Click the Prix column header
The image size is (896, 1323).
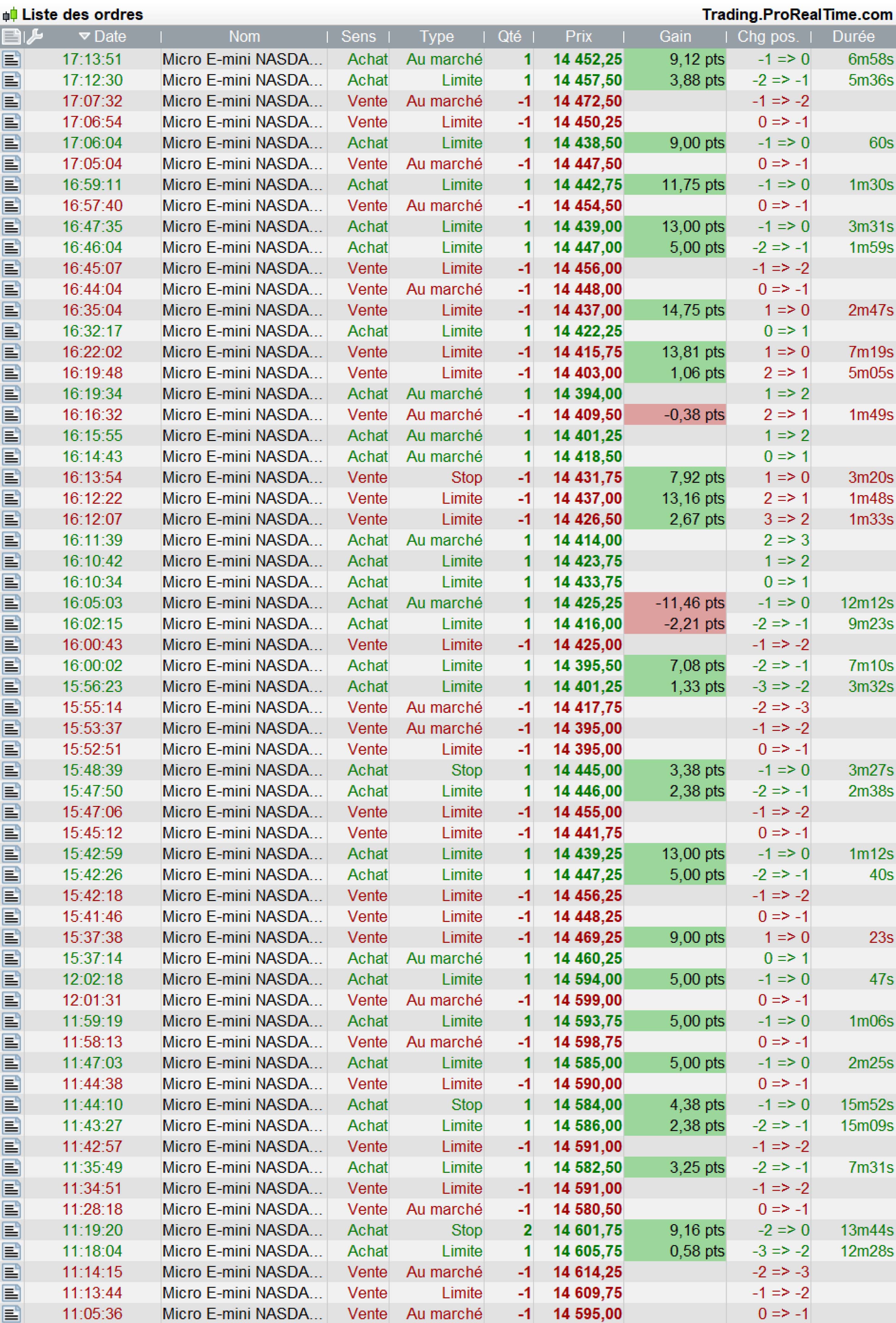click(578, 36)
